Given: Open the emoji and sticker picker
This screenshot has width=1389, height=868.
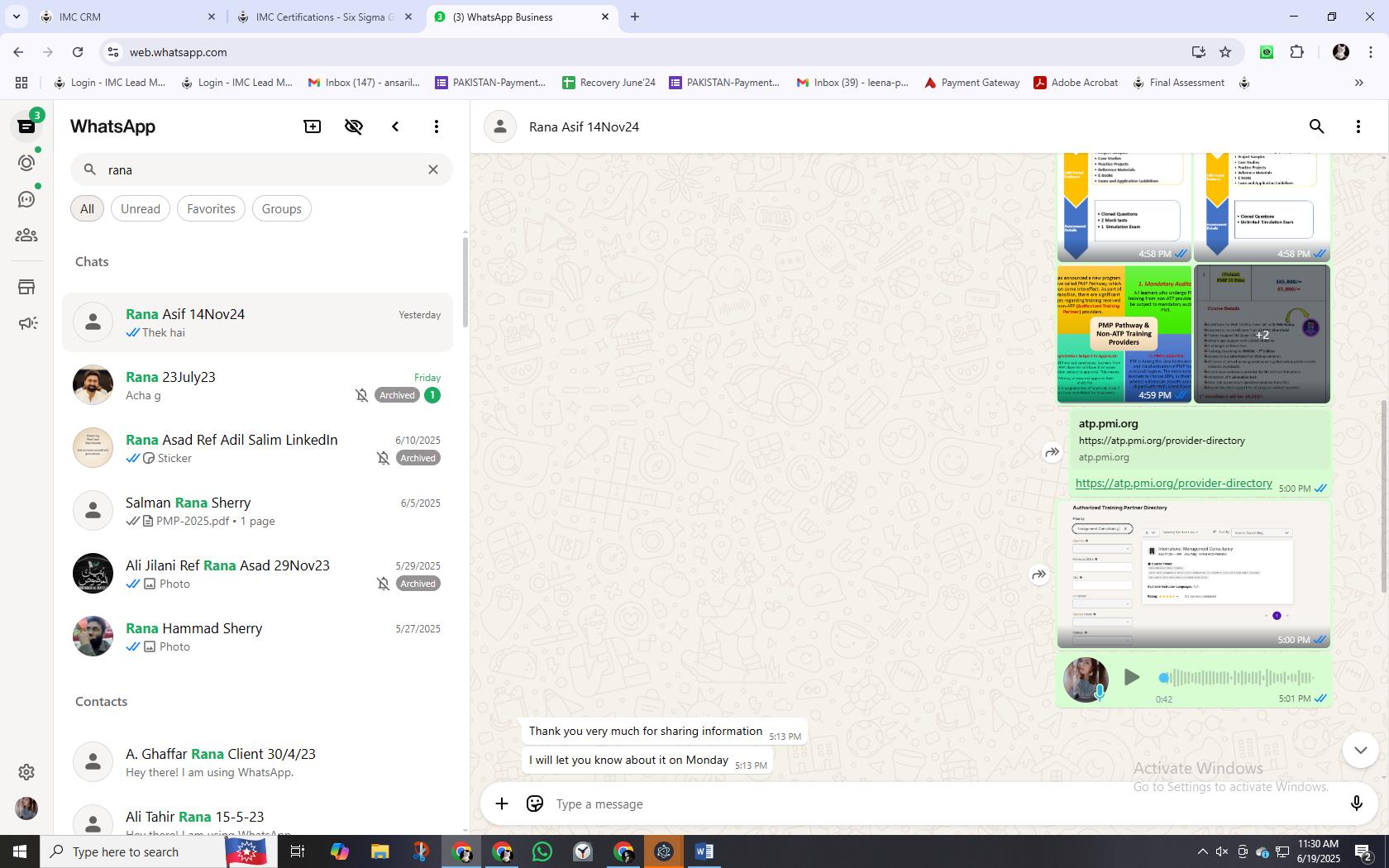Looking at the screenshot, I should click(x=535, y=804).
